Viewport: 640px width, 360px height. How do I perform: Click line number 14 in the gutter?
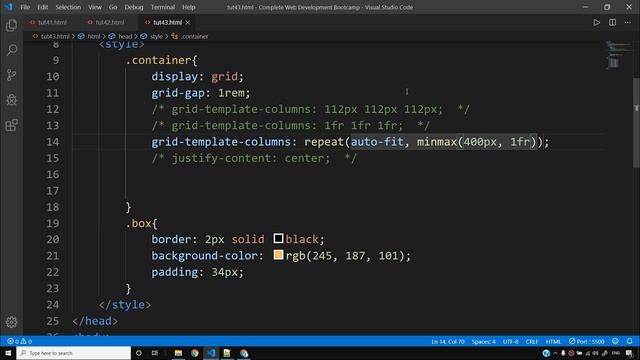[x=53, y=142]
